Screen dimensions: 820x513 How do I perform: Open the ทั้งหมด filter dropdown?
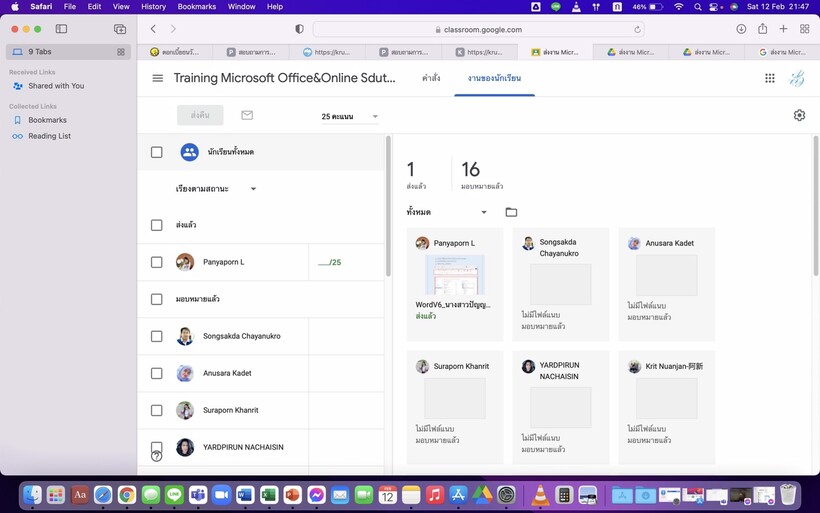[447, 212]
